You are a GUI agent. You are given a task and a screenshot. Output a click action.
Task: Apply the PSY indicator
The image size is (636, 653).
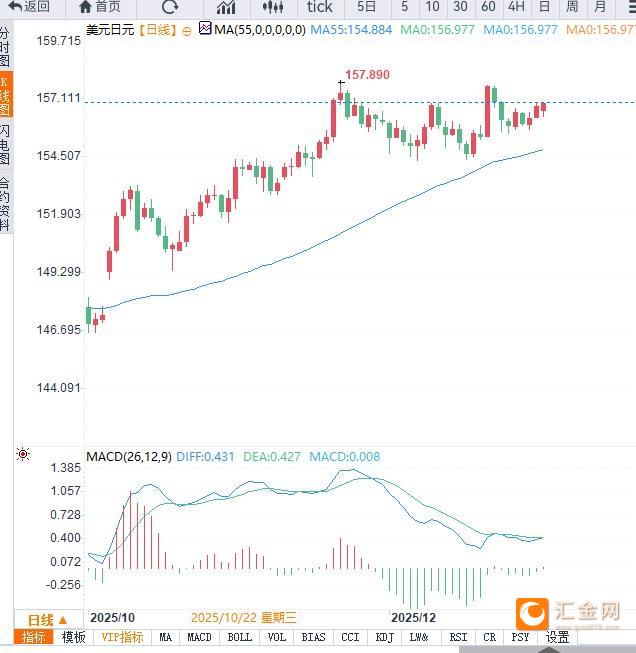tap(520, 638)
